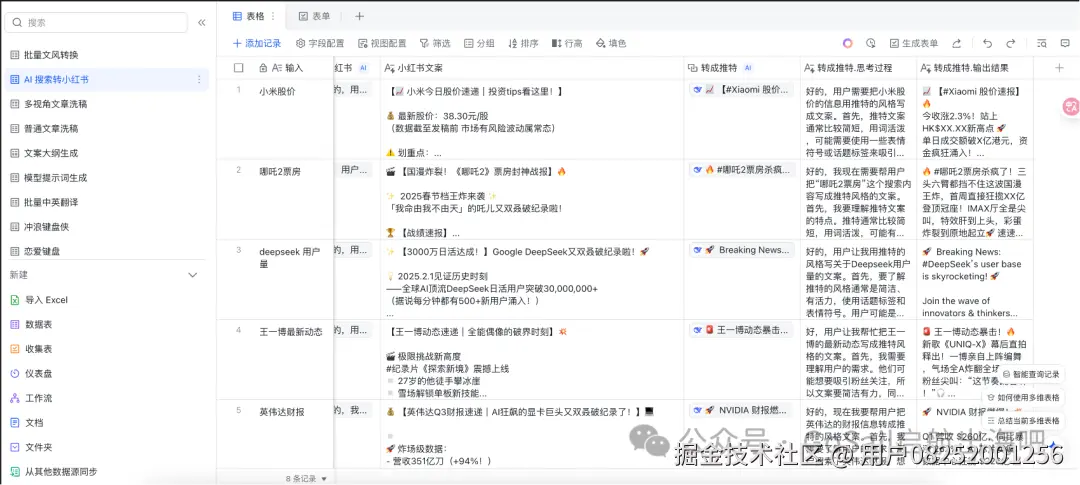Click the share arrow icon
1080x485 pixels.
pos(957,43)
